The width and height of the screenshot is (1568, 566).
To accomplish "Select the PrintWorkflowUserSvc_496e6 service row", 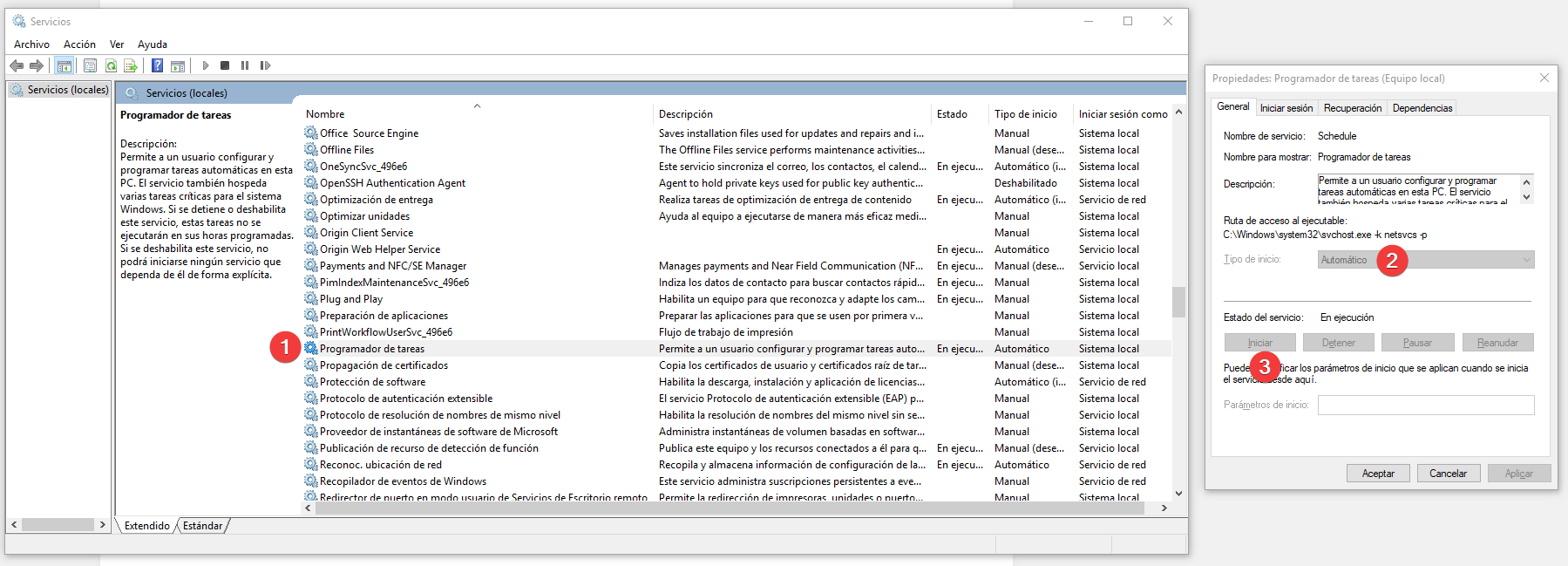I will coord(736,331).
